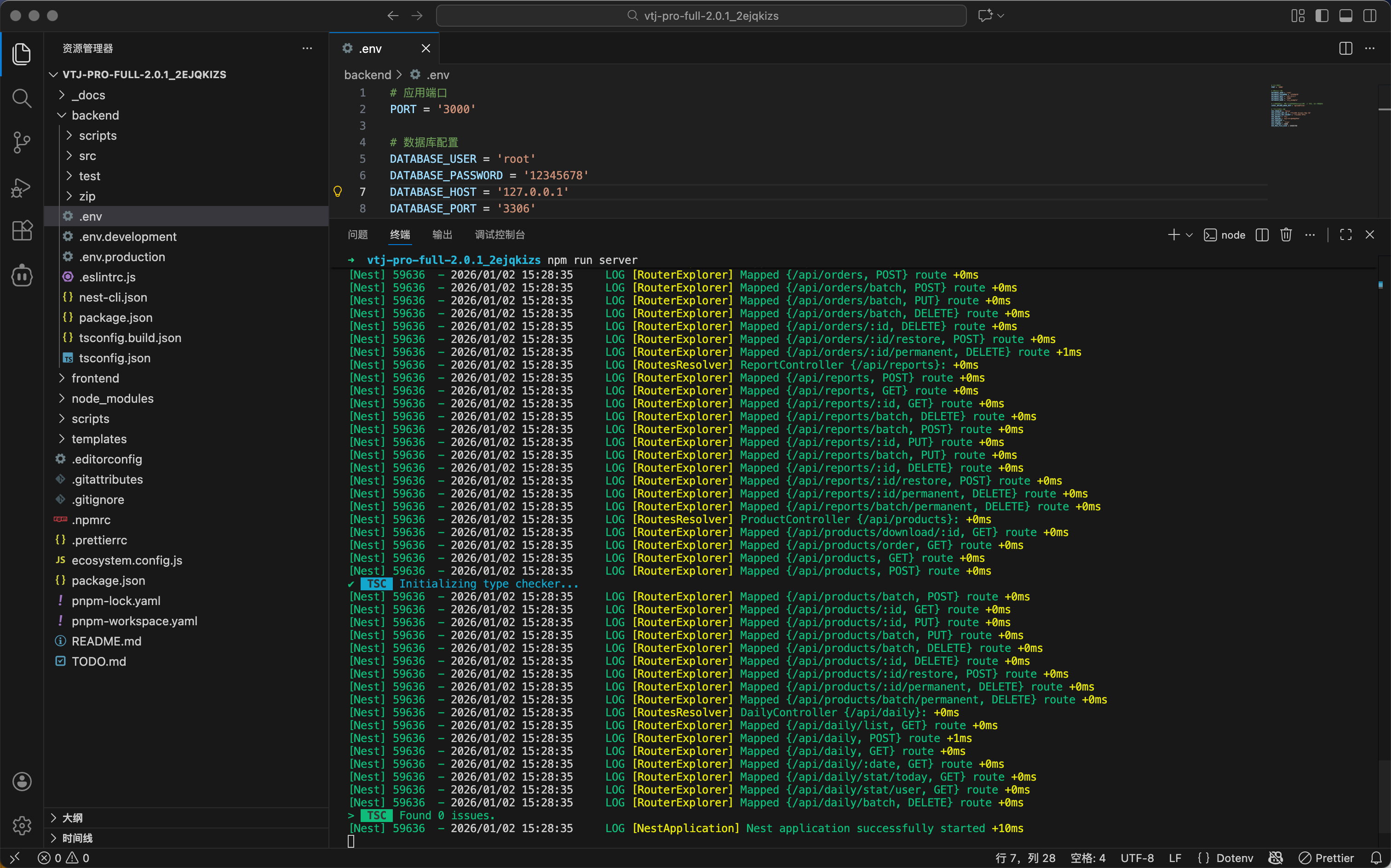Switch to the 调试控制台 tab
Screen dimensions: 1391x868
point(499,235)
